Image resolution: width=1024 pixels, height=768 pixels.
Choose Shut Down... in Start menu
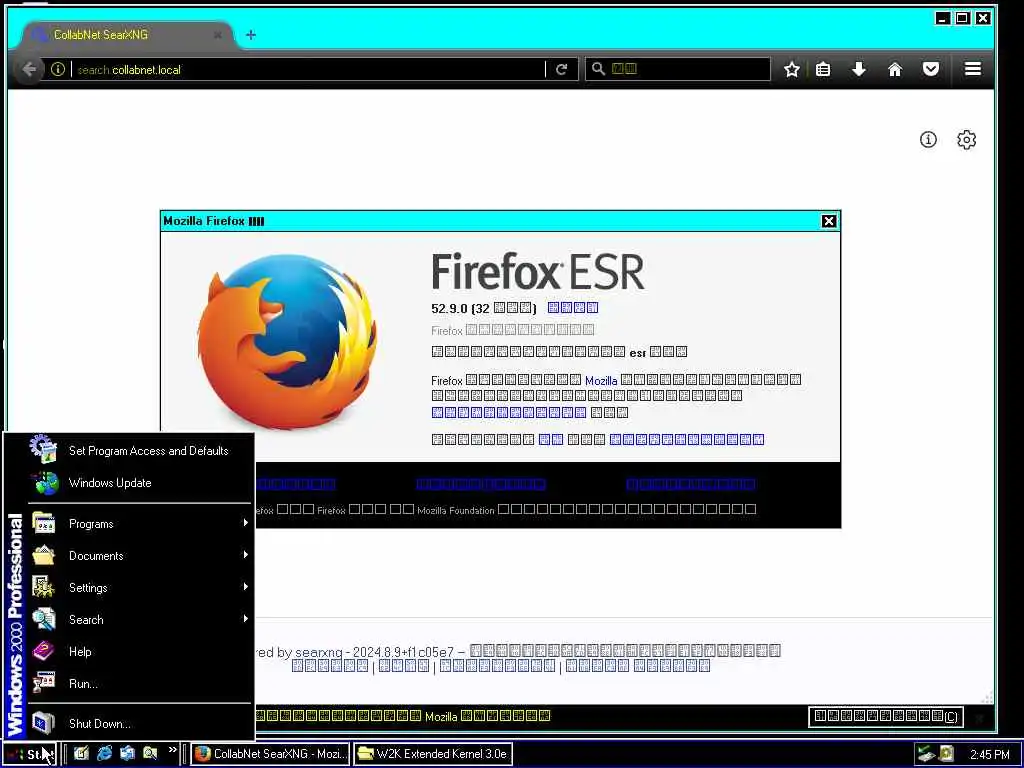click(x=140, y=724)
